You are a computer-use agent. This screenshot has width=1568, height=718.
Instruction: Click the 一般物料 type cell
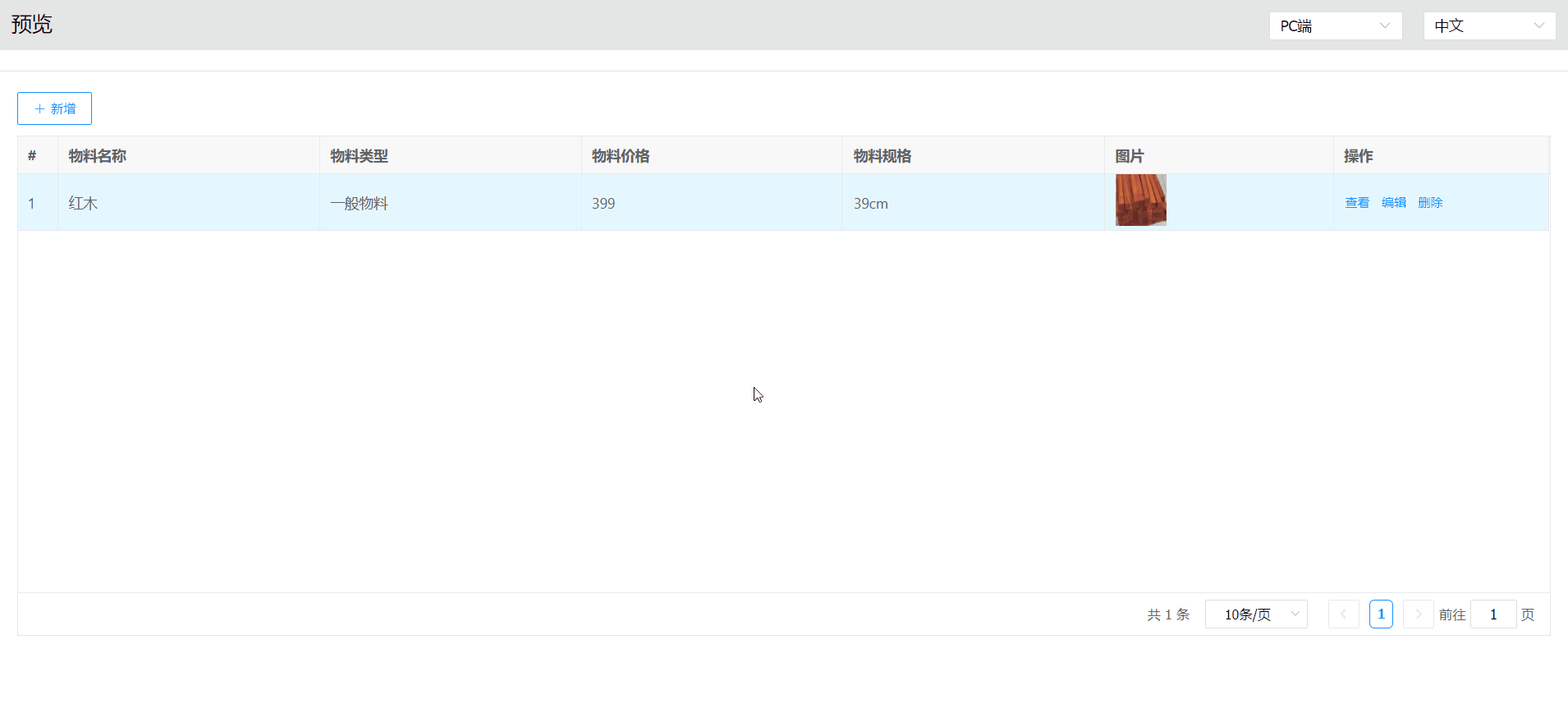click(360, 204)
